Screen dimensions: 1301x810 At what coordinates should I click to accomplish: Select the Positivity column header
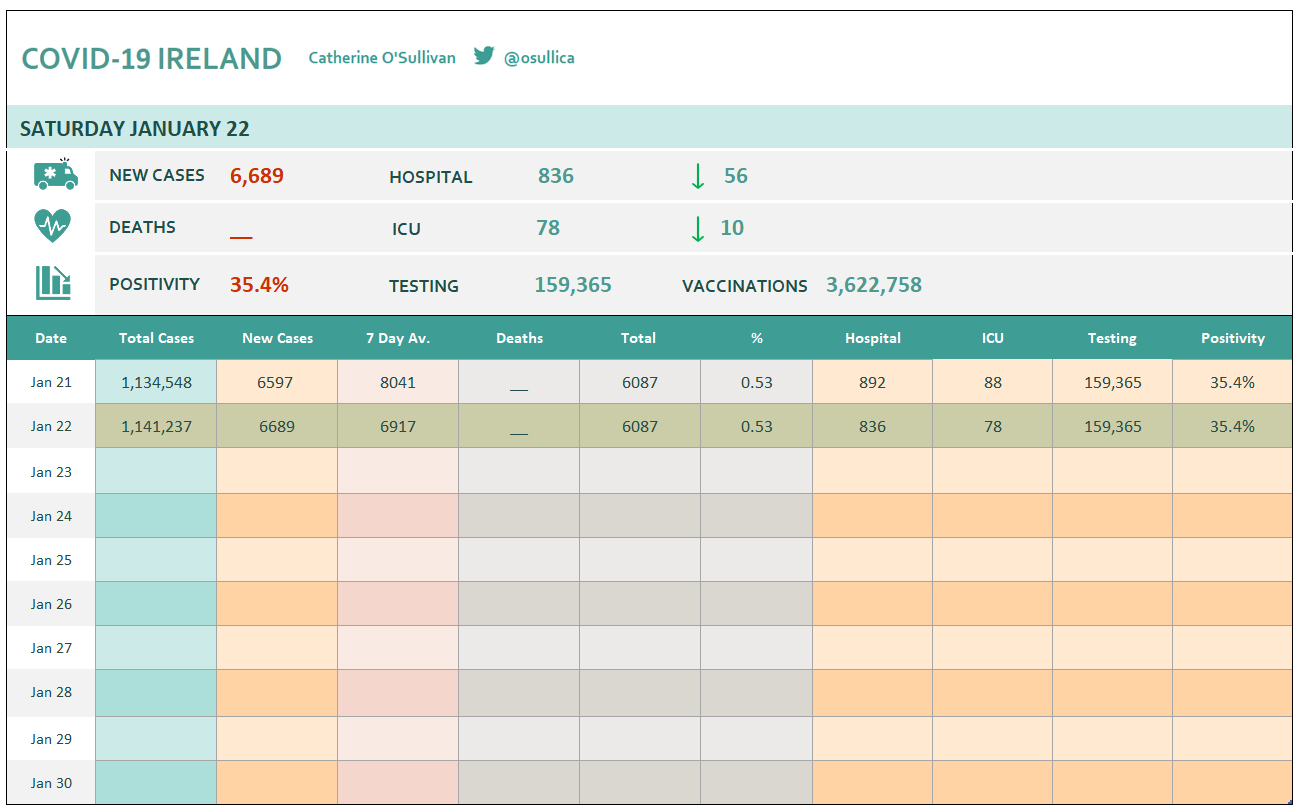(x=1232, y=338)
